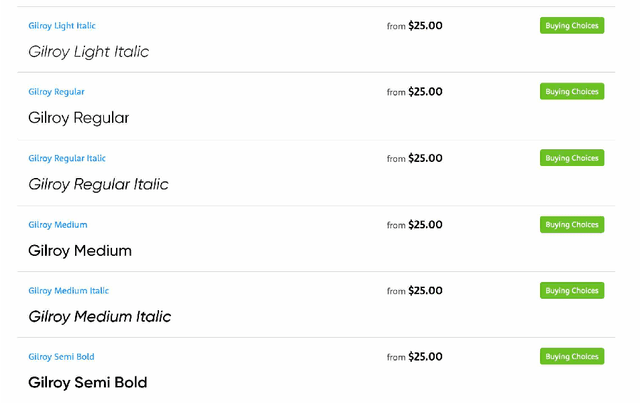This screenshot has height=403, width=640.
Task: Click Buying Choices for Gilroy Regular
Action: pyautogui.click(x=572, y=92)
